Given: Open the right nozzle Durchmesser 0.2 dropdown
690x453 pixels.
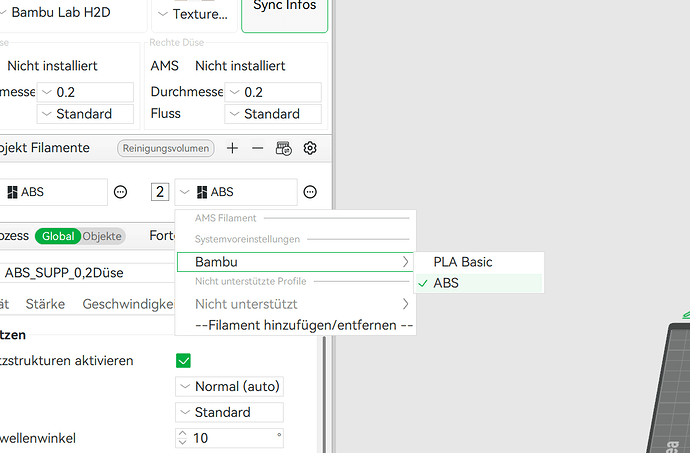Looking at the screenshot, I should click(273, 92).
